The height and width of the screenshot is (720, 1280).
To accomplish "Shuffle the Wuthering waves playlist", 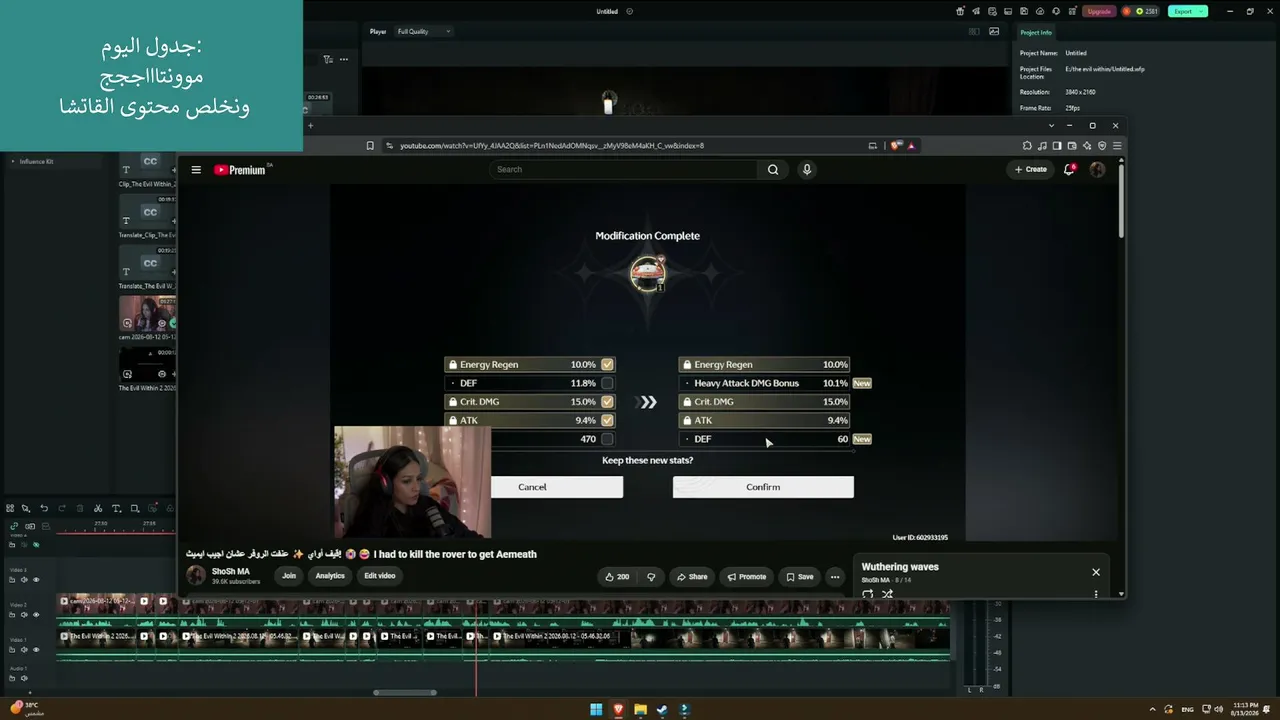I will 887,594.
